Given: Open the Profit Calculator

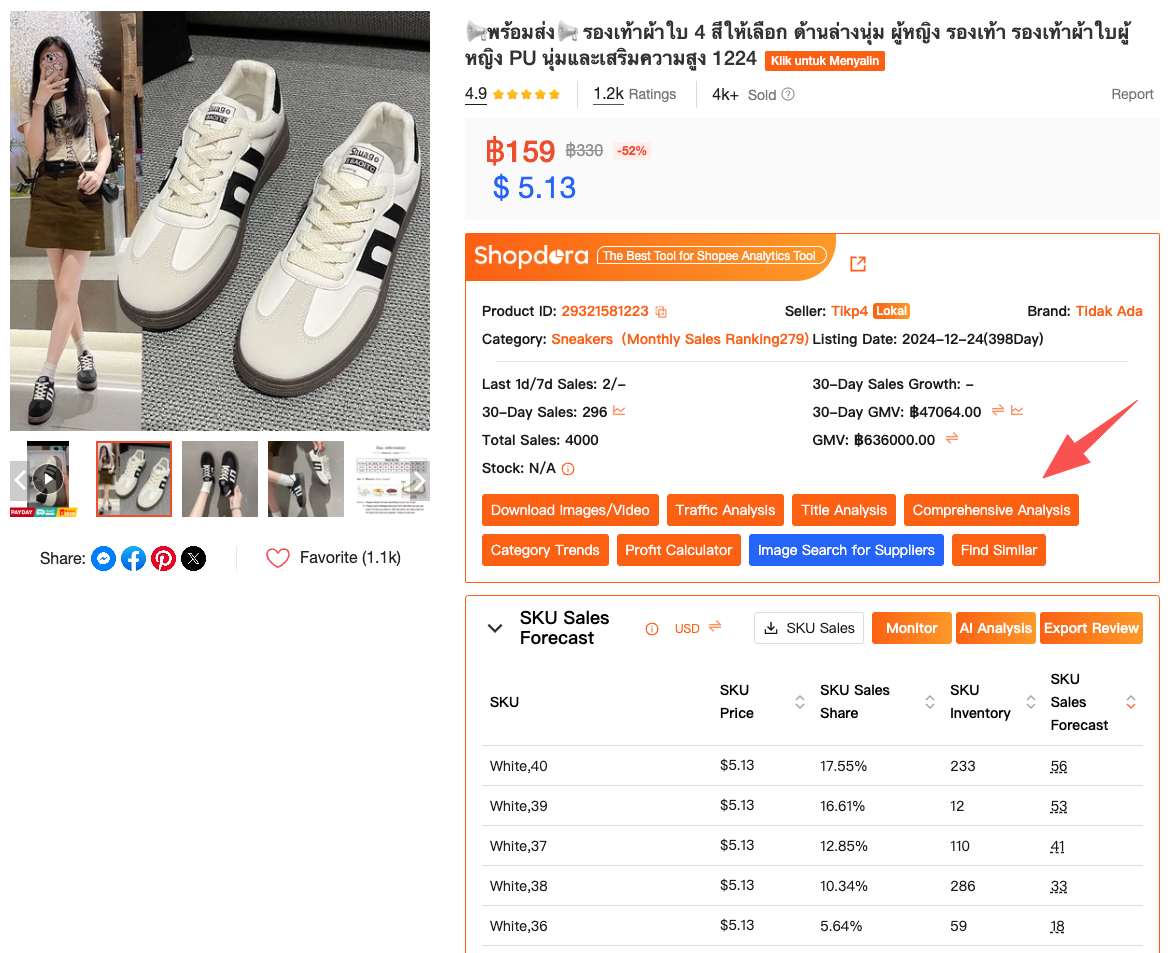Looking at the screenshot, I should tap(678, 549).
